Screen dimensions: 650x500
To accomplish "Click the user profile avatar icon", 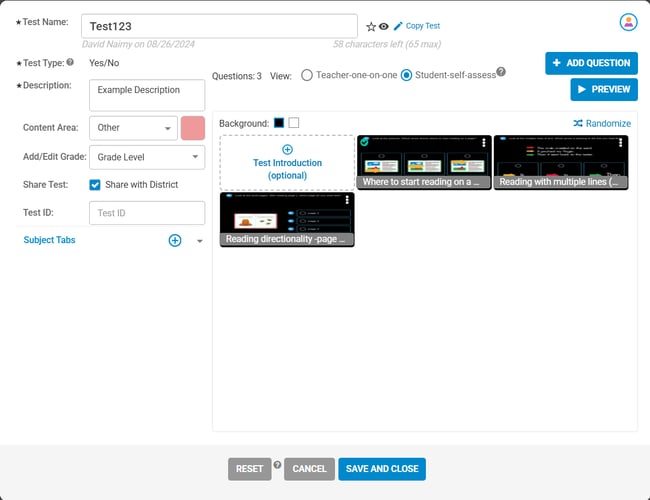I will (627, 22).
